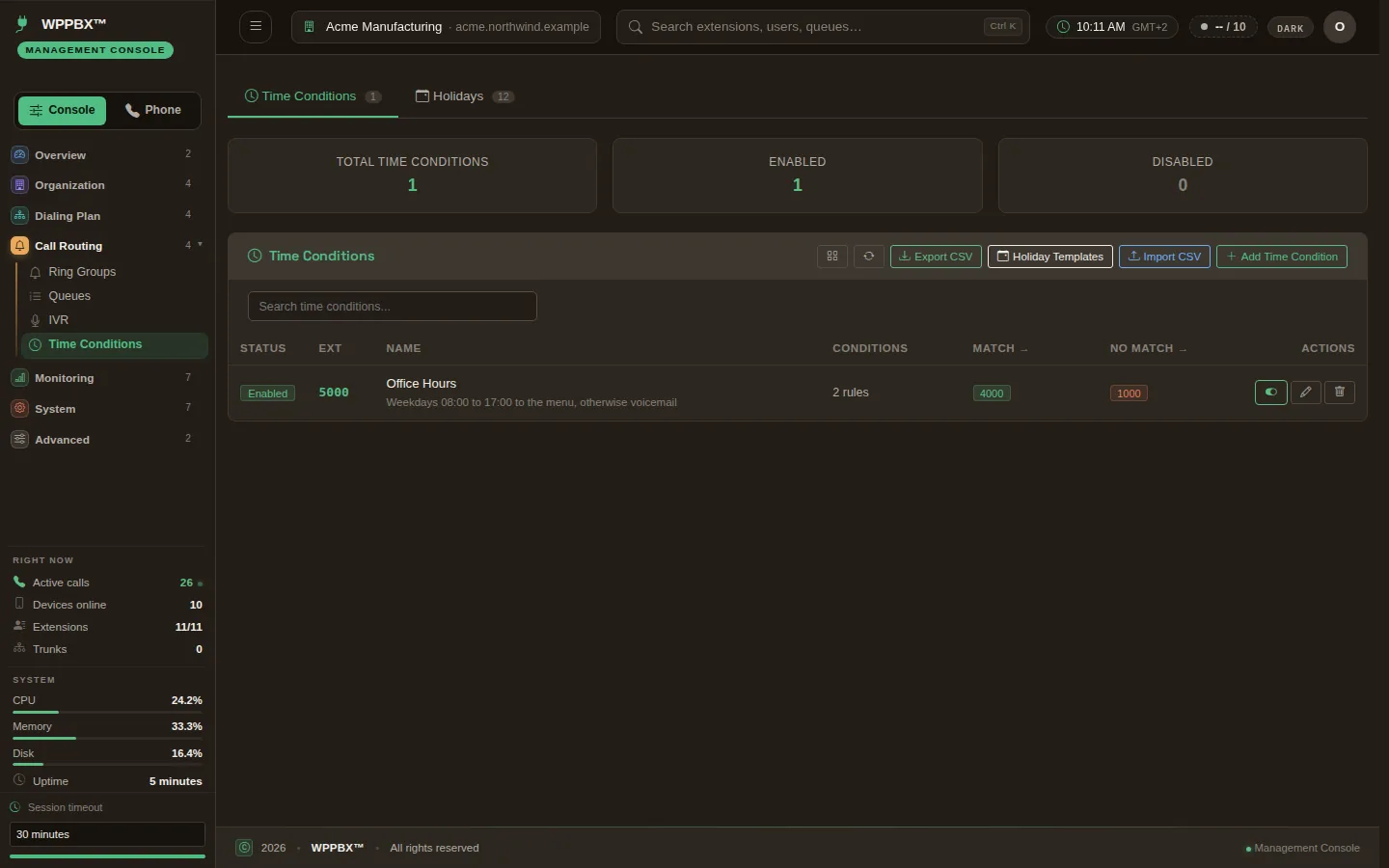
Task: Select the Time Conditions tab
Action: tap(313, 96)
